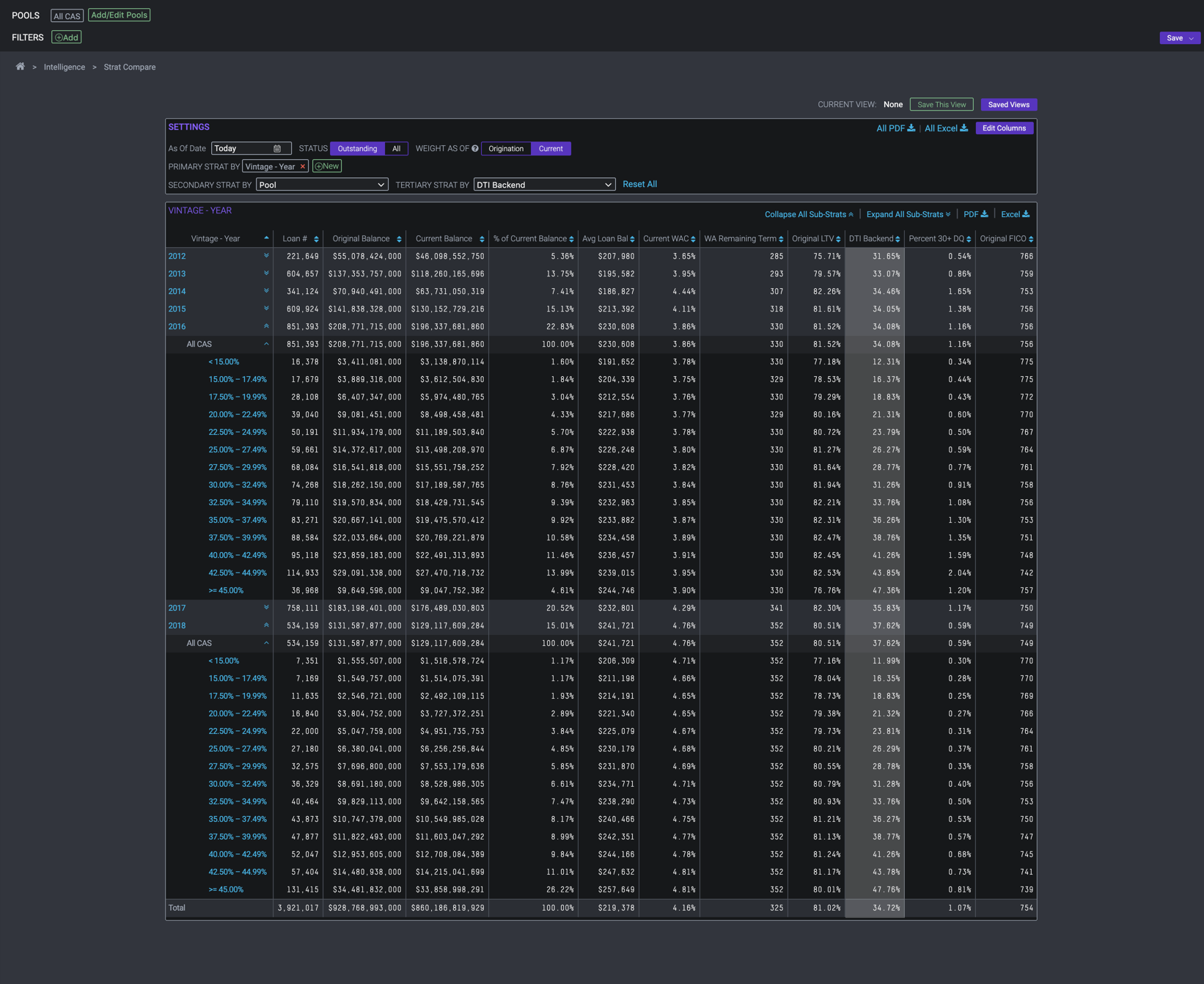Click the All CAS pool tag
This screenshot has width=1204, height=984.
click(x=67, y=15)
